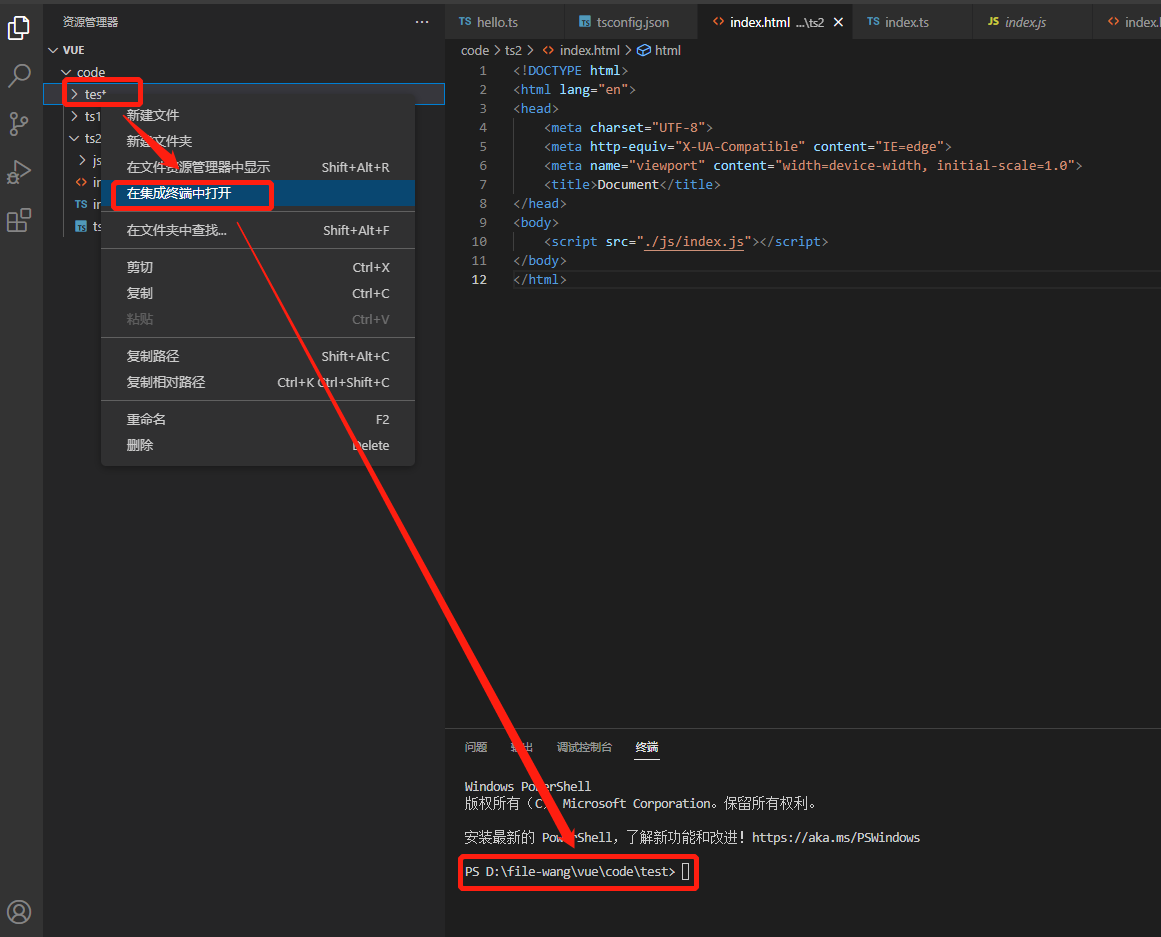The width and height of the screenshot is (1161, 937).
Task: Open the Search view icon
Action: click(19, 76)
